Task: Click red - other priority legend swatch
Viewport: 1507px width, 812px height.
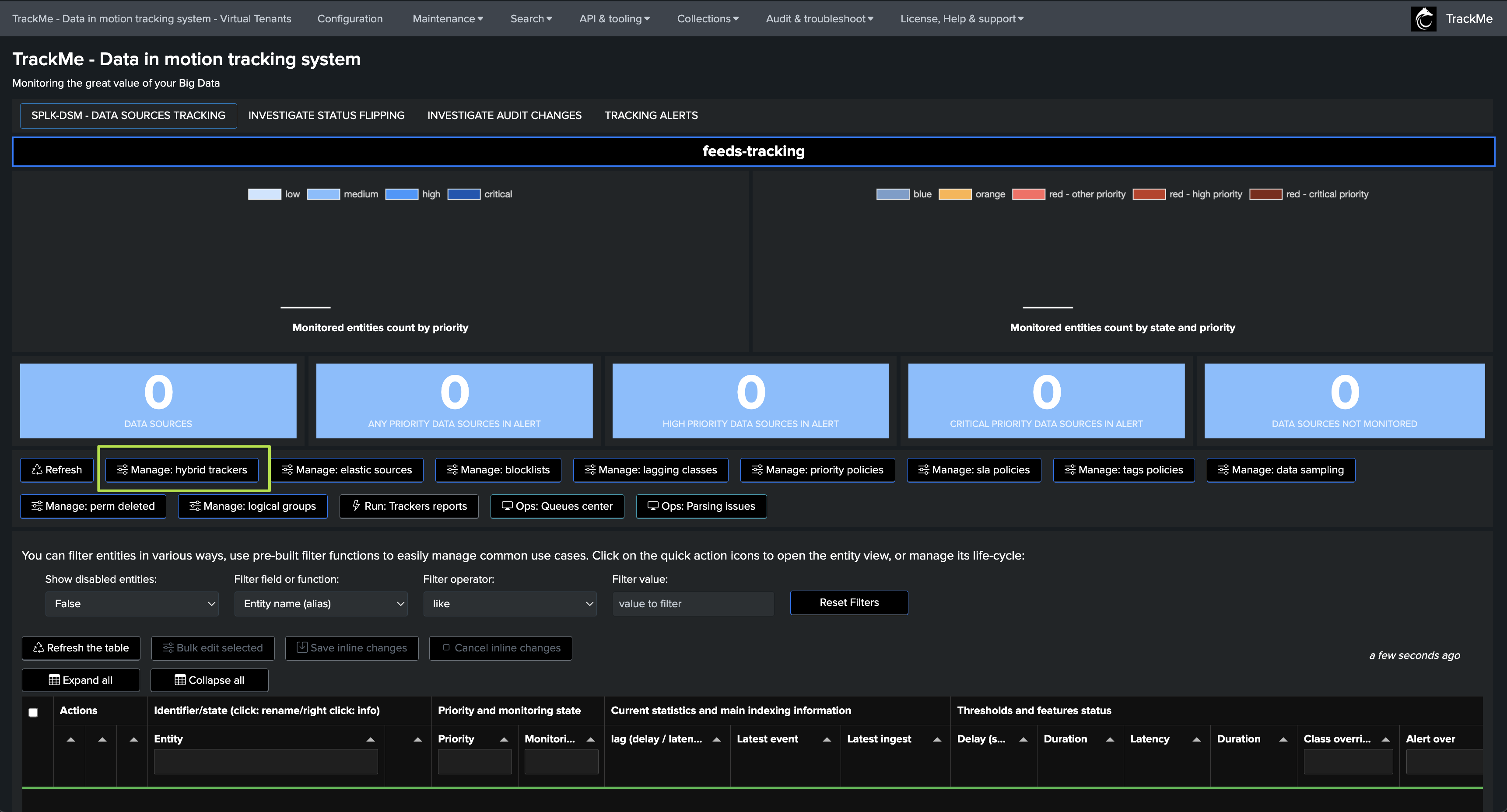Action: point(1028,194)
